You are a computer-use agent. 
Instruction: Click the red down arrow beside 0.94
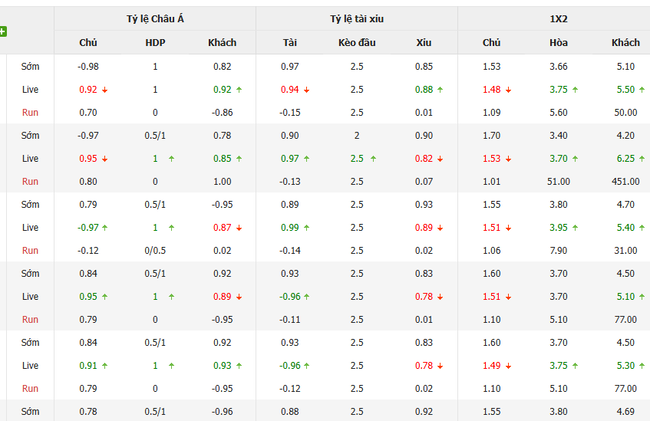pyautogui.click(x=309, y=89)
